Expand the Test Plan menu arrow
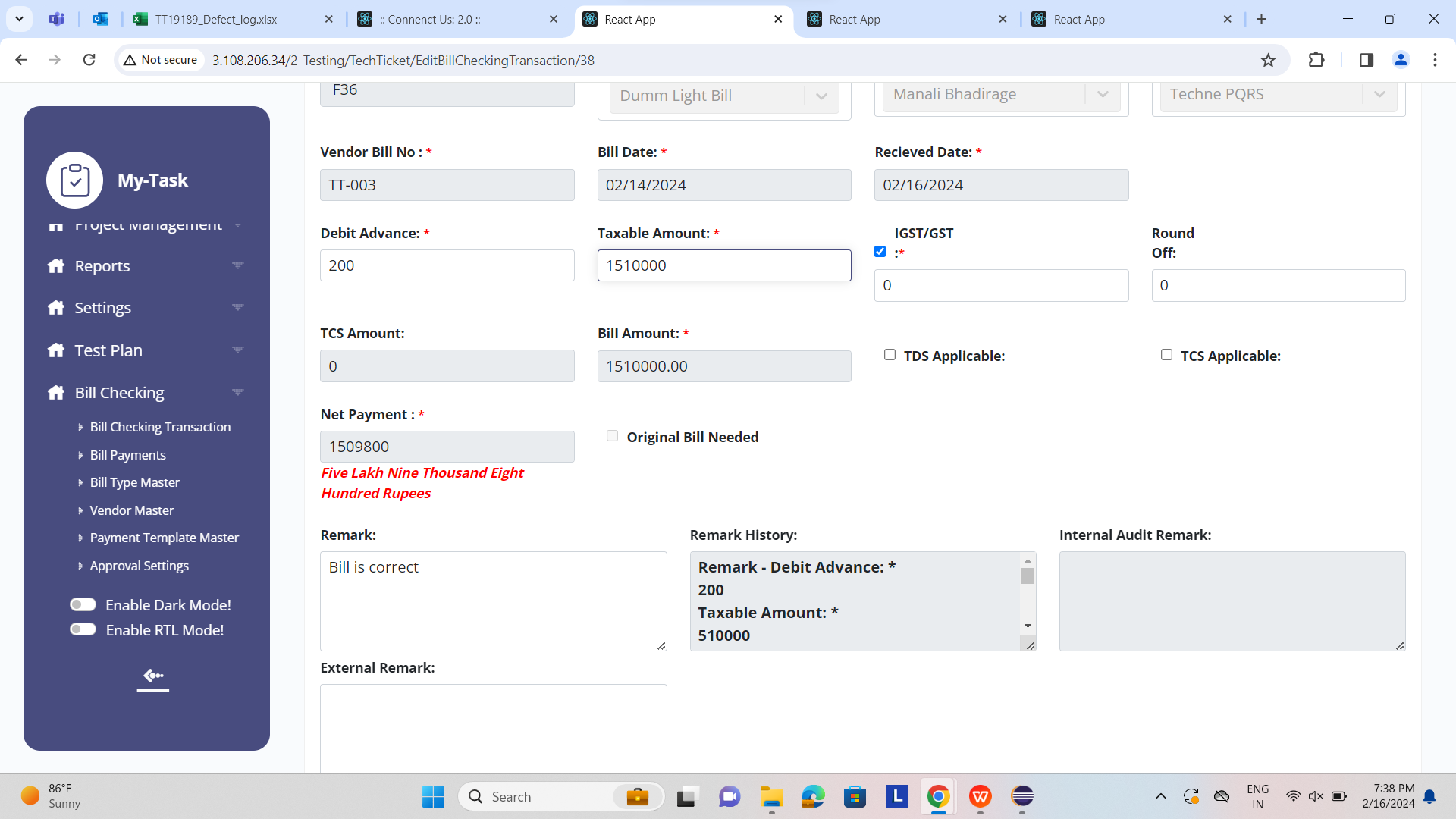1456x819 pixels. coord(237,350)
